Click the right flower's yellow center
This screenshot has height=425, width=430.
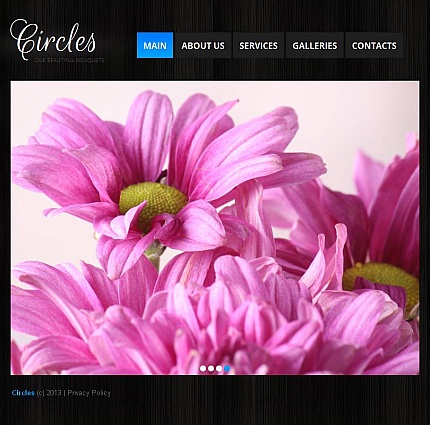click(382, 282)
